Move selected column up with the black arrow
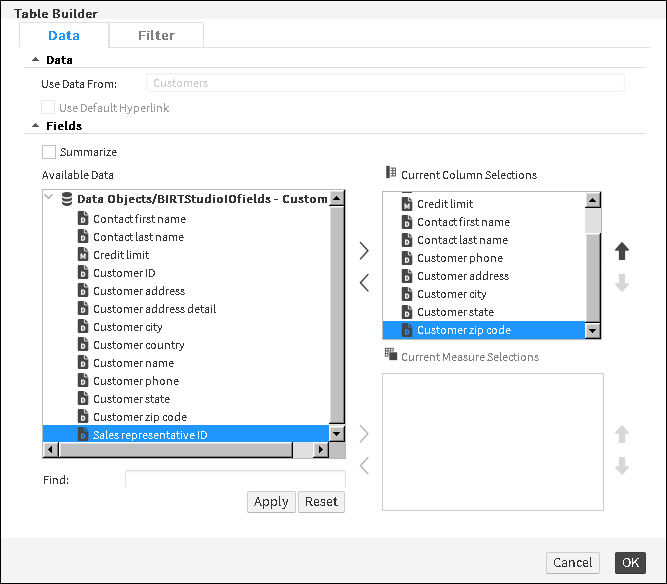The width and height of the screenshot is (667, 584). click(x=622, y=250)
